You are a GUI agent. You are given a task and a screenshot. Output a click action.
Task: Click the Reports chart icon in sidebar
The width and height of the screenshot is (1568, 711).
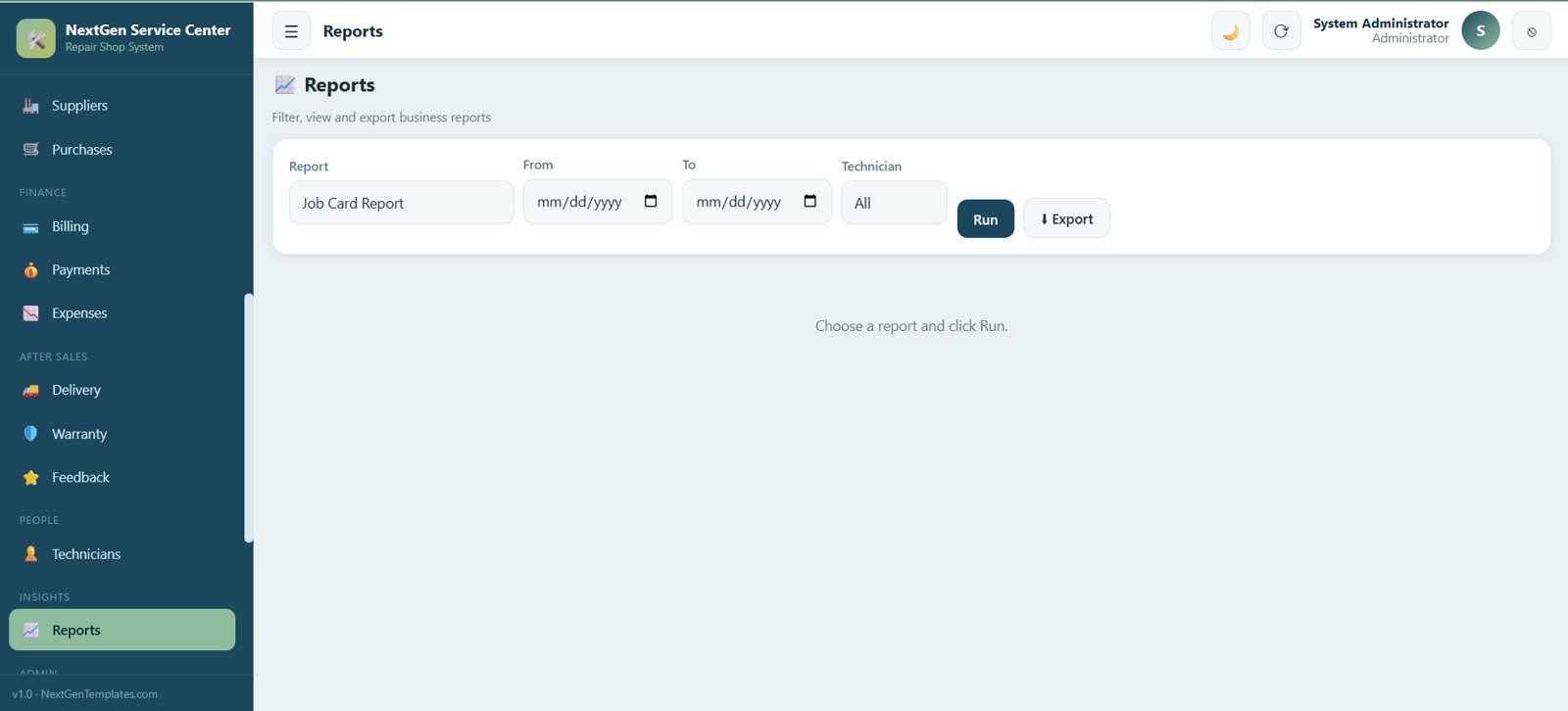pyautogui.click(x=31, y=631)
